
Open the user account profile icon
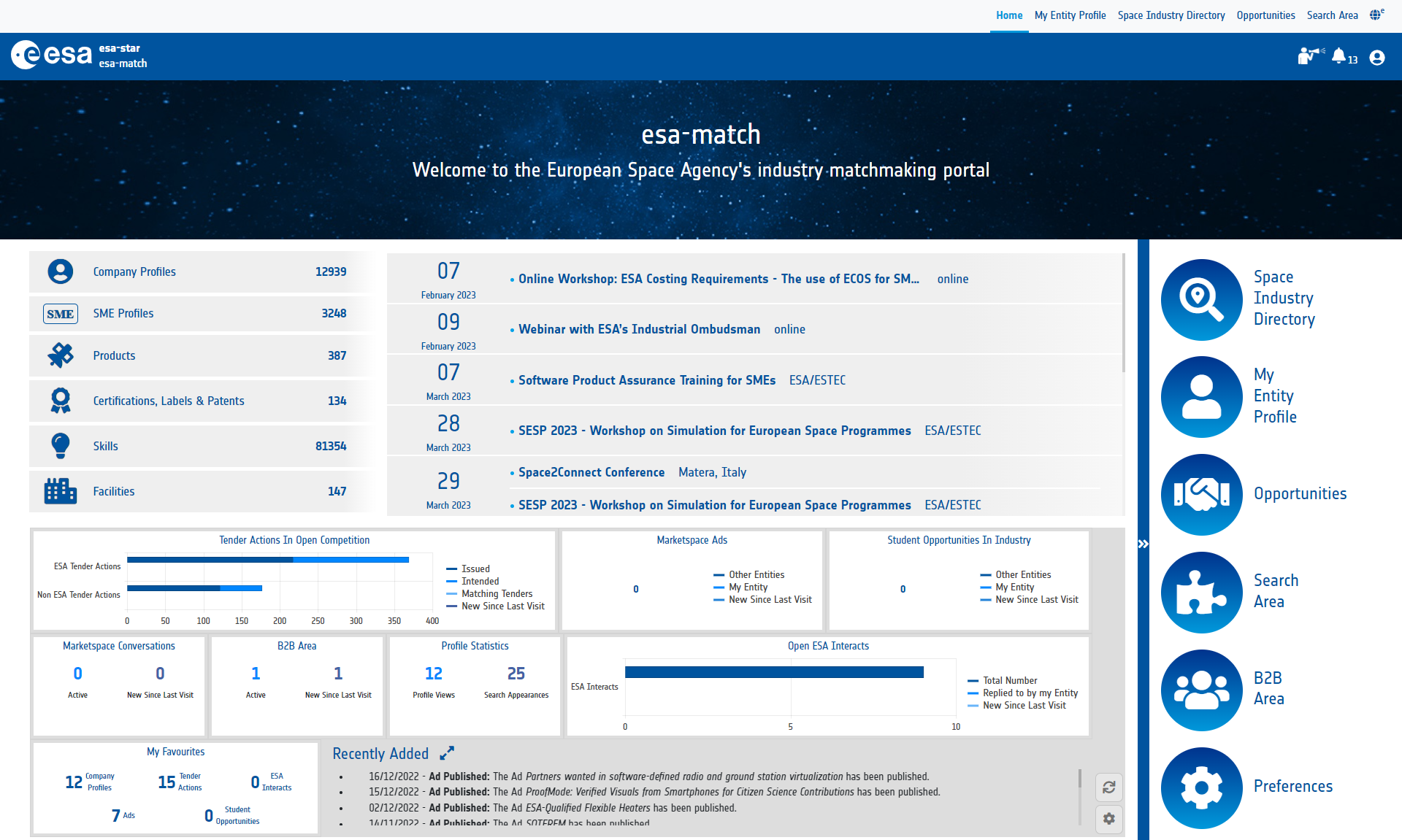pyautogui.click(x=1376, y=57)
